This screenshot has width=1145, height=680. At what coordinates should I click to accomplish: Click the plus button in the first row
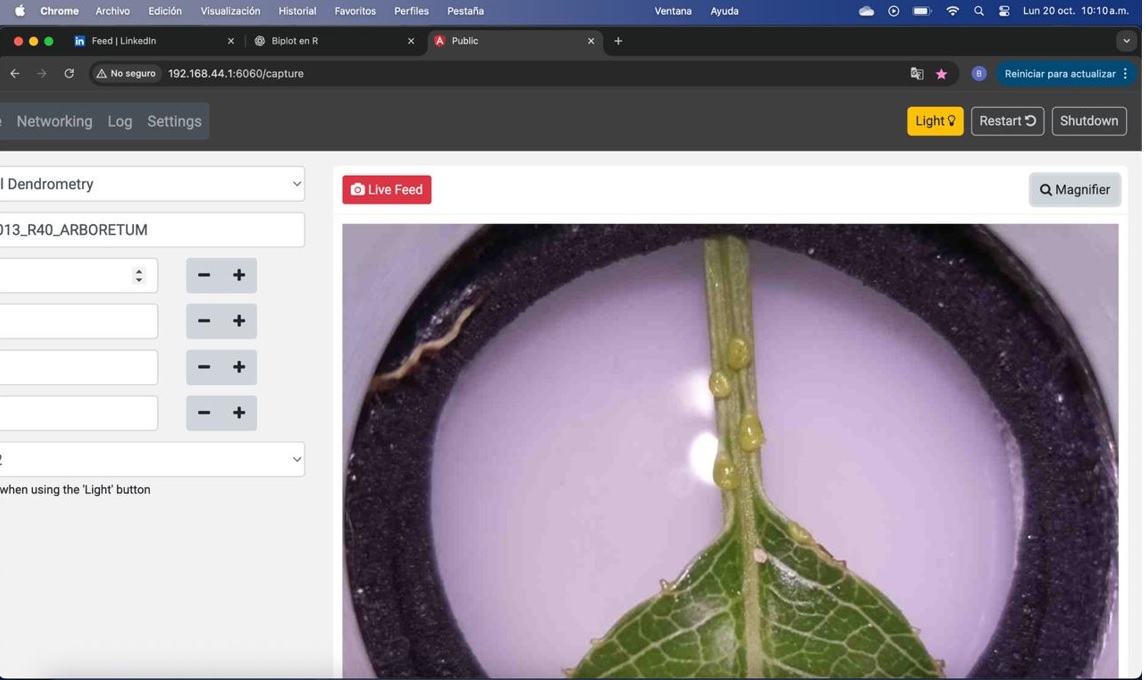pos(239,275)
